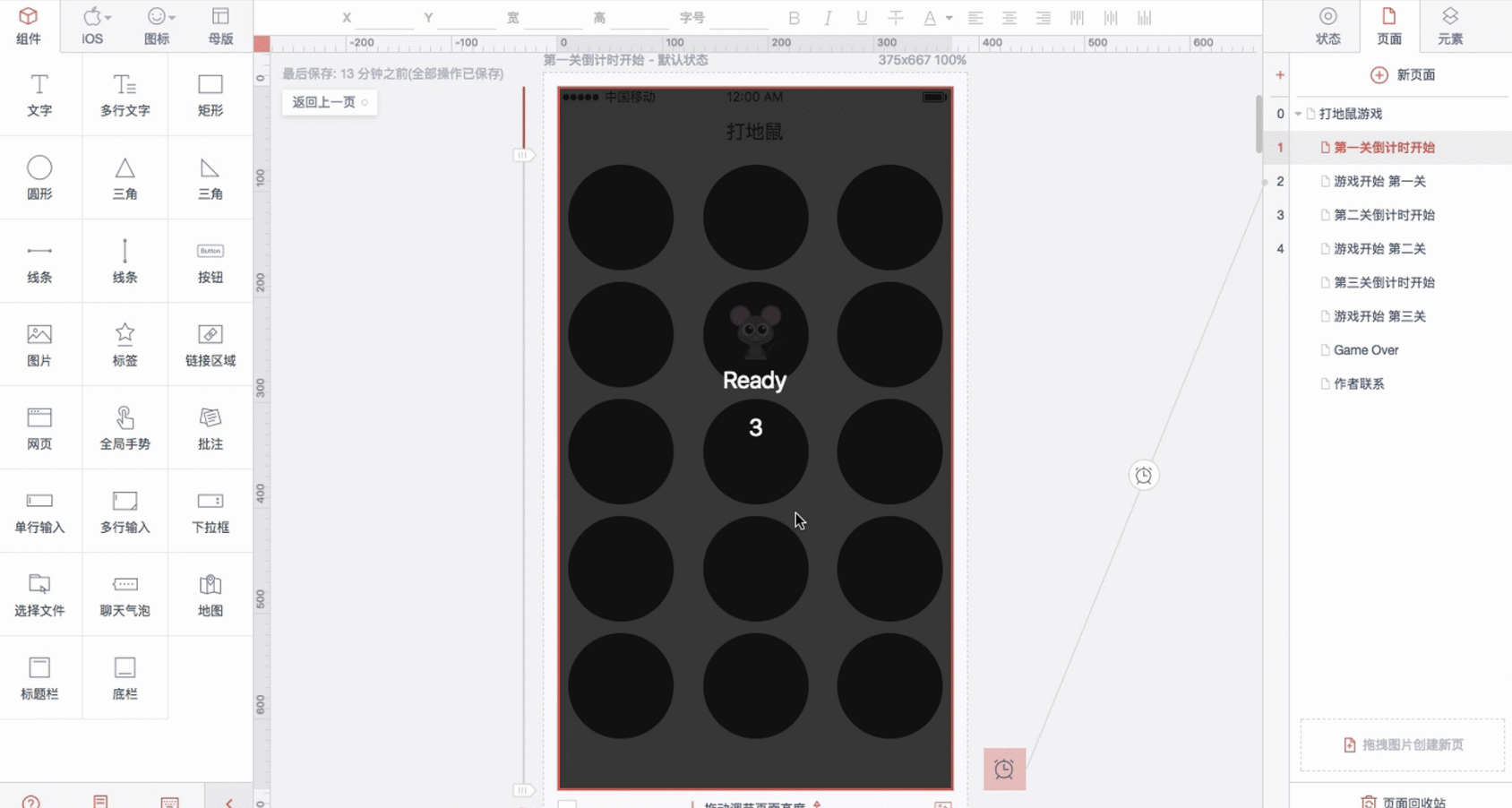Click the X position input field

pyautogui.click(x=385, y=18)
